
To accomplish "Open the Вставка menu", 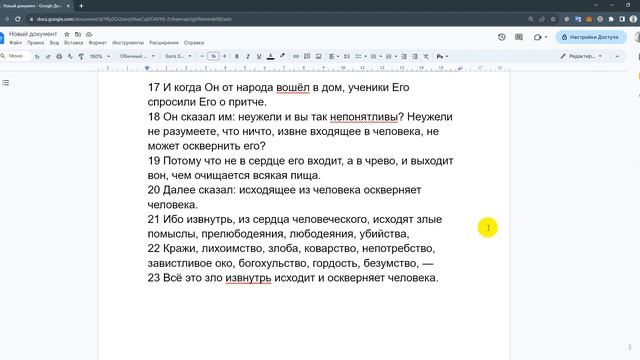I will pyautogui.click(x=73, y=43).
